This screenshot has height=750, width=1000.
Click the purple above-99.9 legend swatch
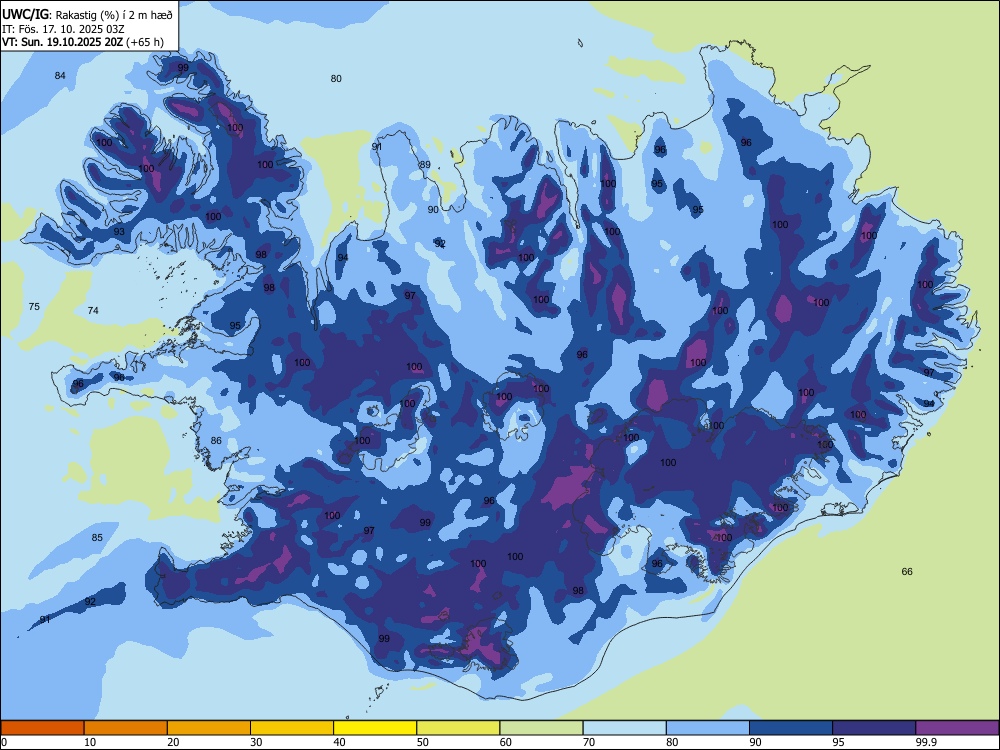point(957,728)
